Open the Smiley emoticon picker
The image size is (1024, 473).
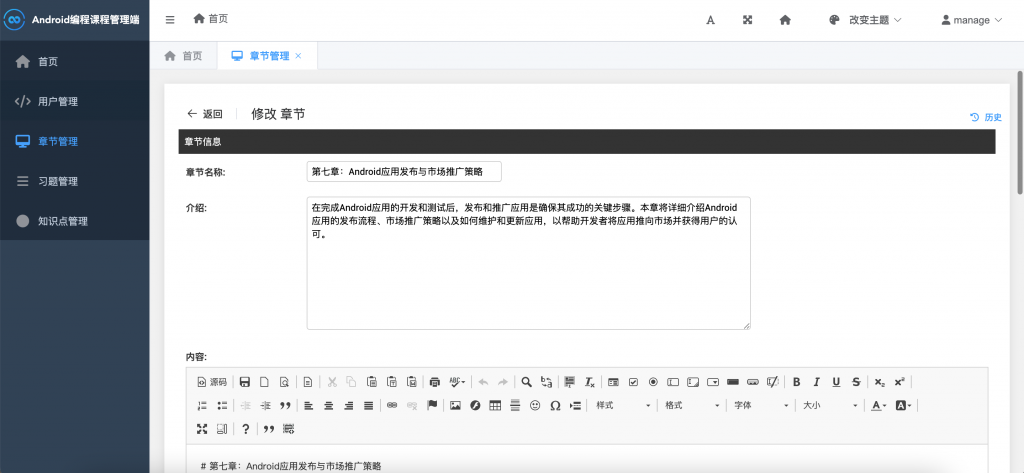(x=535, y=406)
